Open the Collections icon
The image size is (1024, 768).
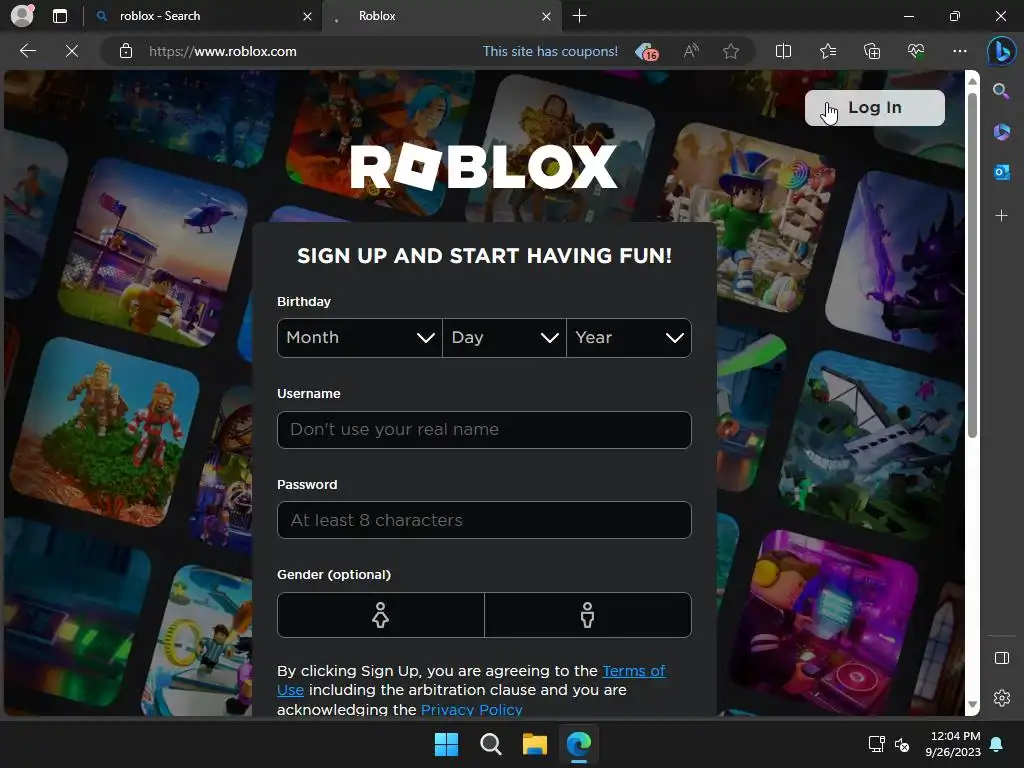click(x=872, y=51)
